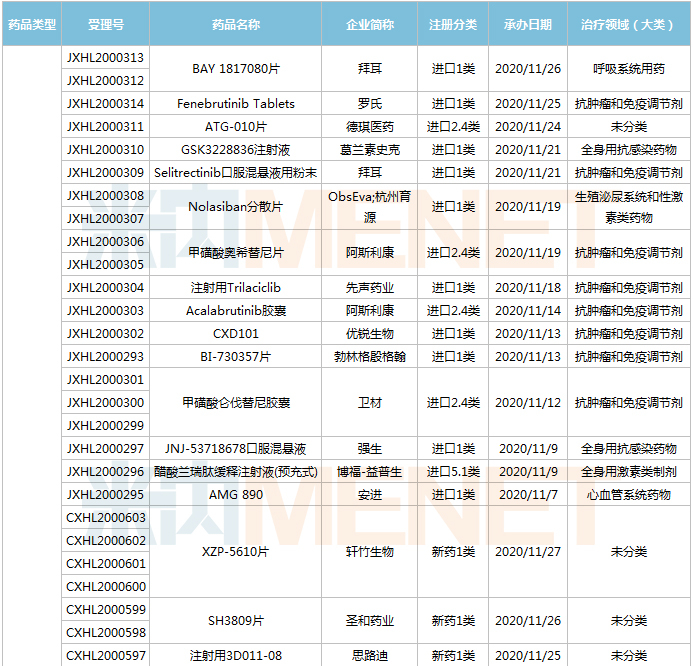Image resolution: width=693 pixels, height=666 pixels.
Task: Select Nolasiban分散片 drug name
Action: (x=235, y=207)
